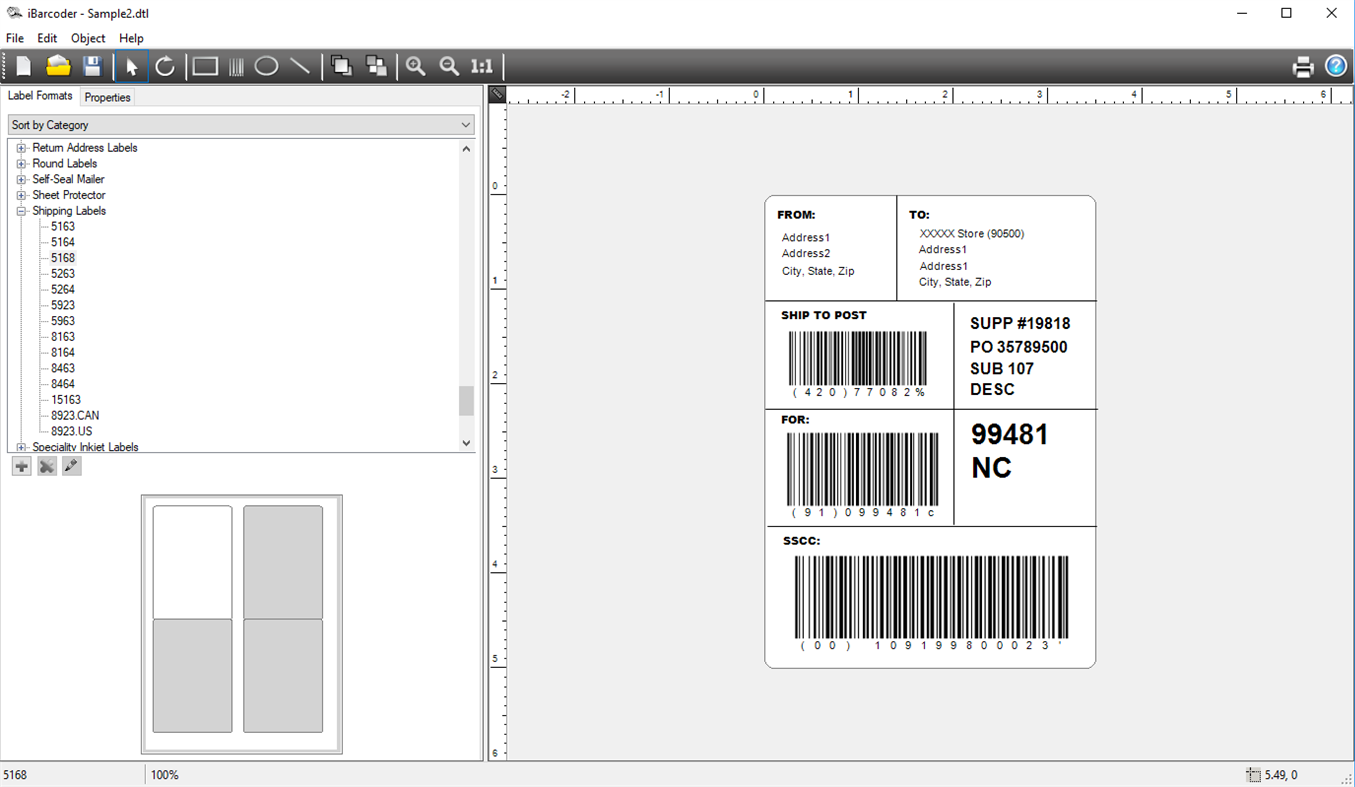Click scroll up arrow in formats list
This screenshot has width=1355, height=787.
[466, 148]
